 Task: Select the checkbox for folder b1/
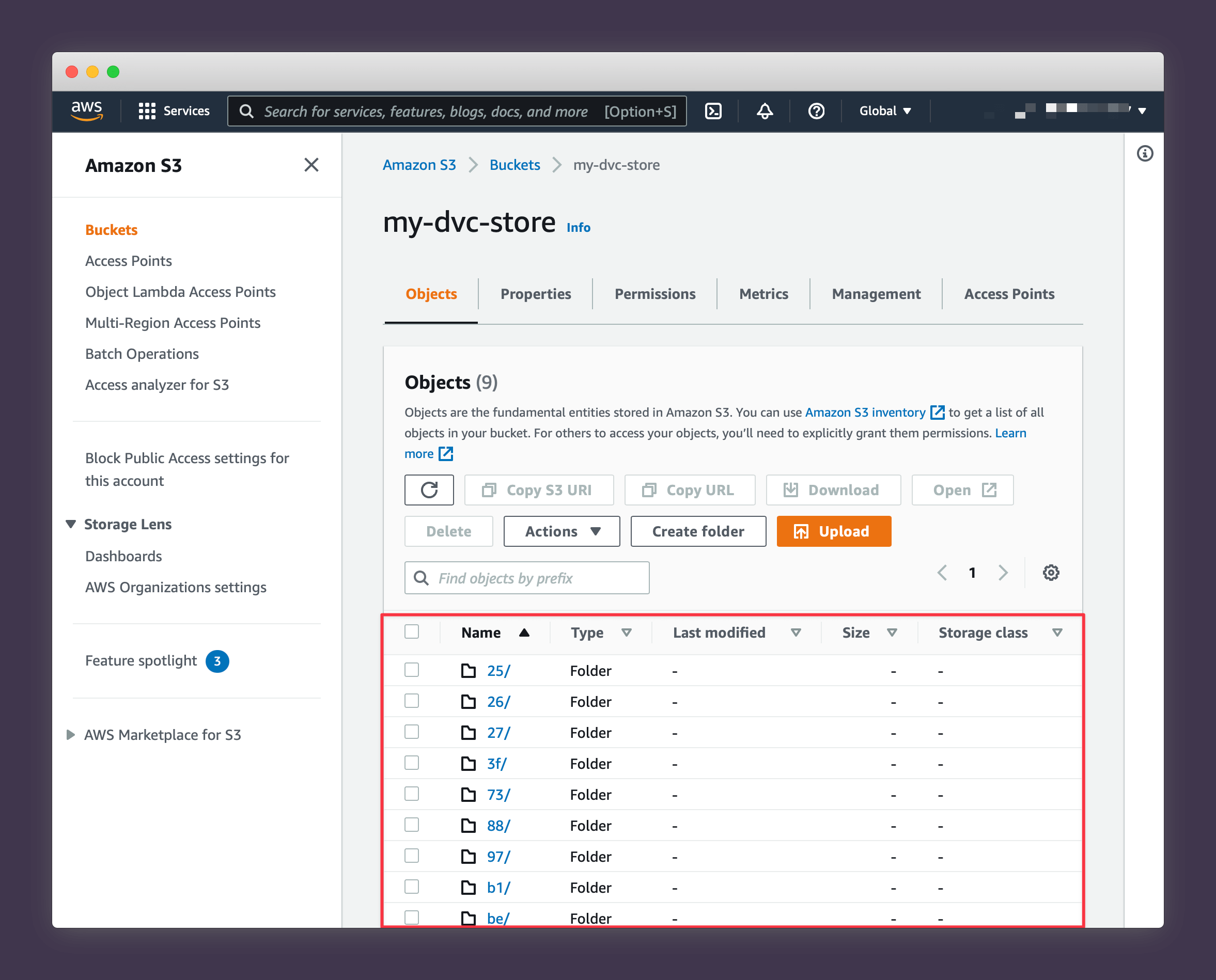[x=412, y=887]
